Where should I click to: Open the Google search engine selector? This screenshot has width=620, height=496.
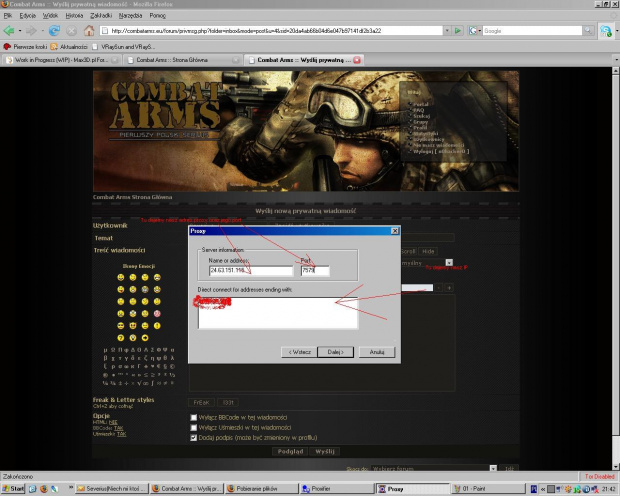coord(474,30)
